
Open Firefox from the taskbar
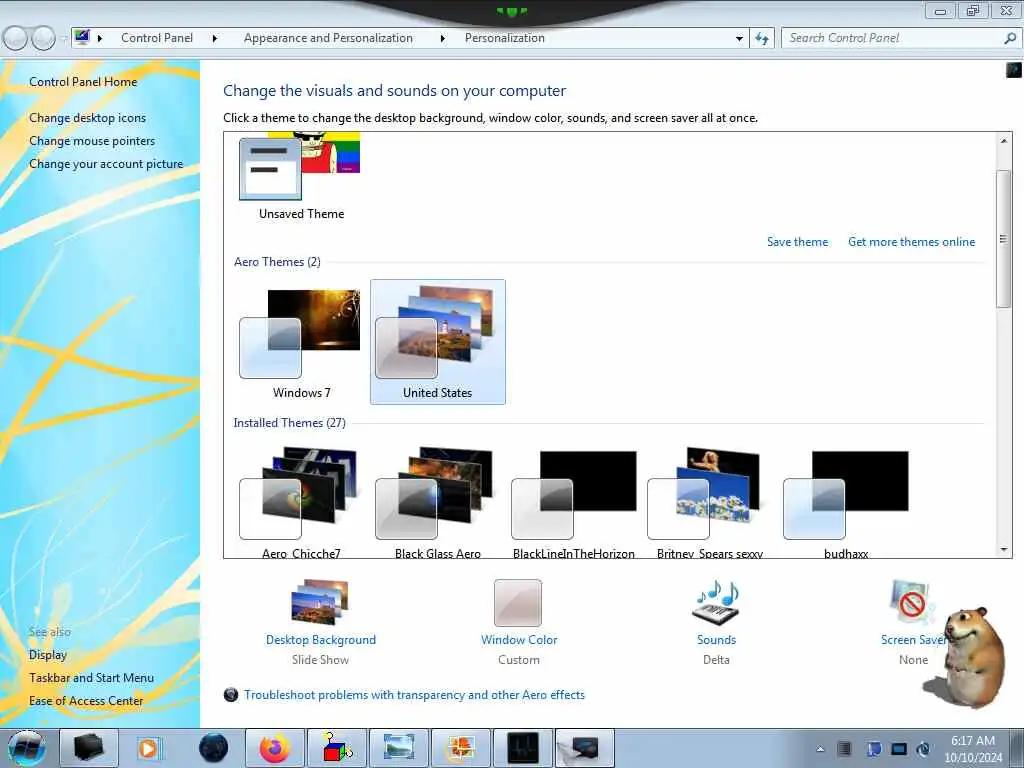pos(274,748)
